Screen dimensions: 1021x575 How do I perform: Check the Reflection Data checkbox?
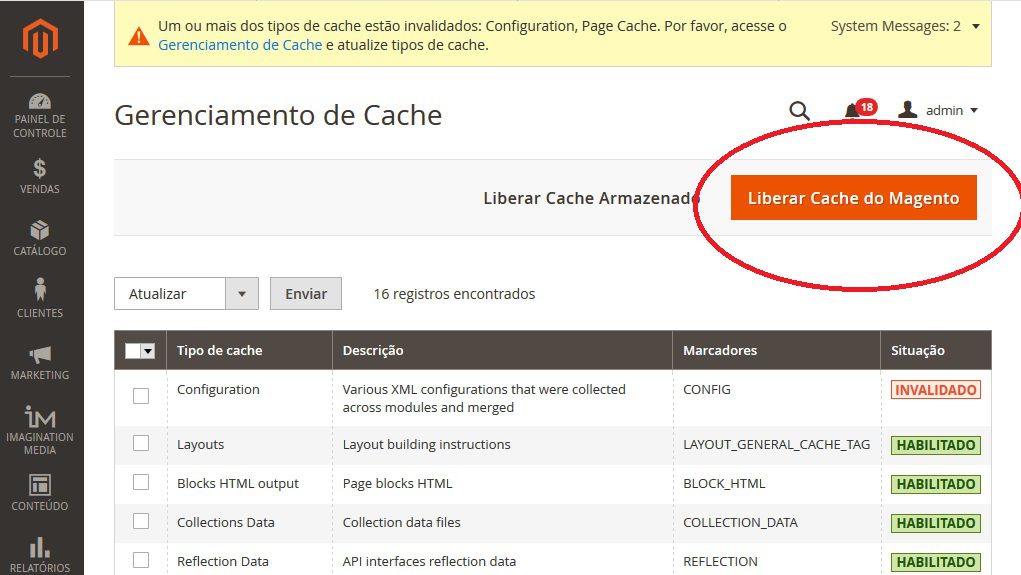pos(141,560)
